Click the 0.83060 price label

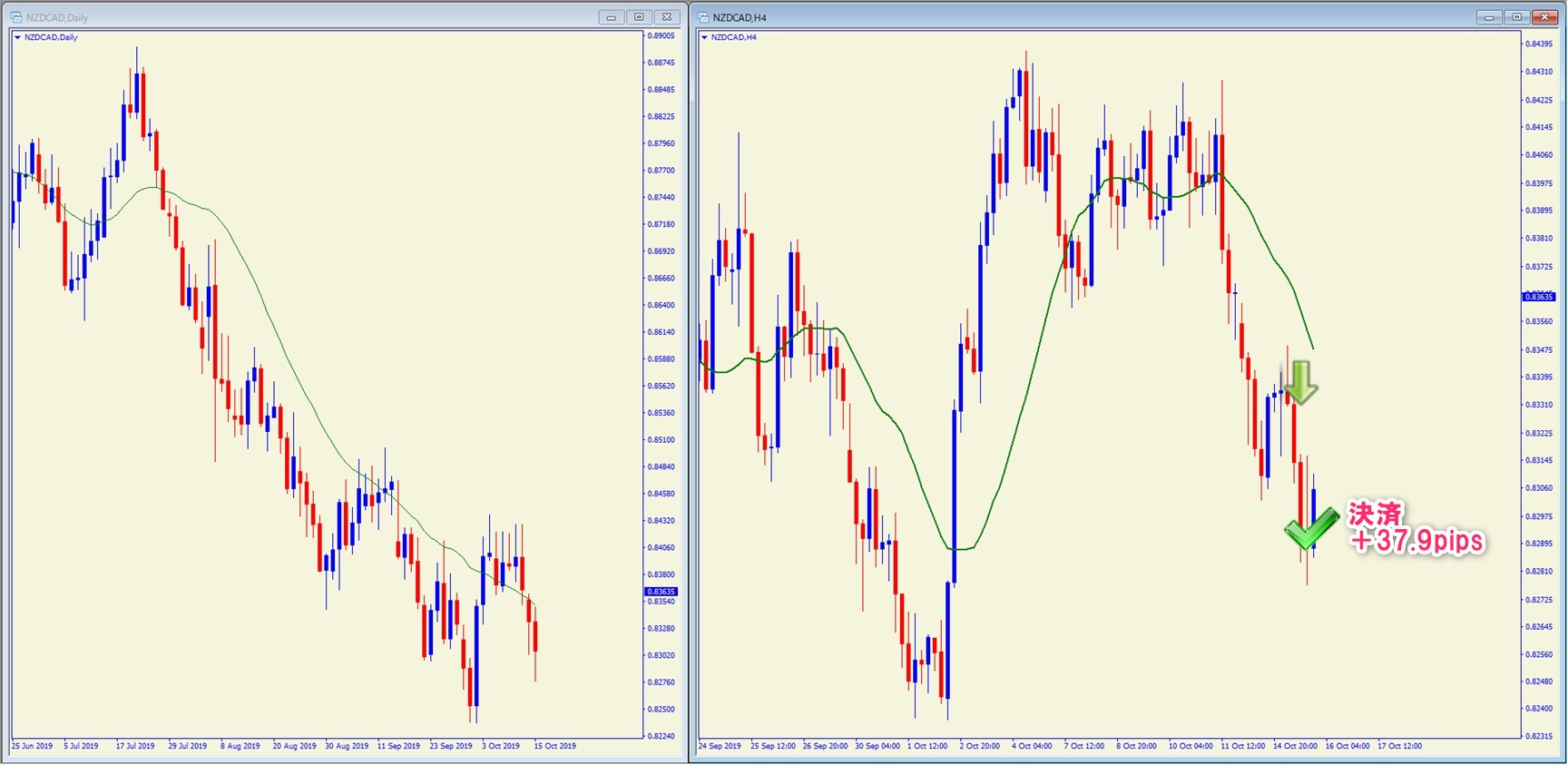click(x=1539, y=488)
